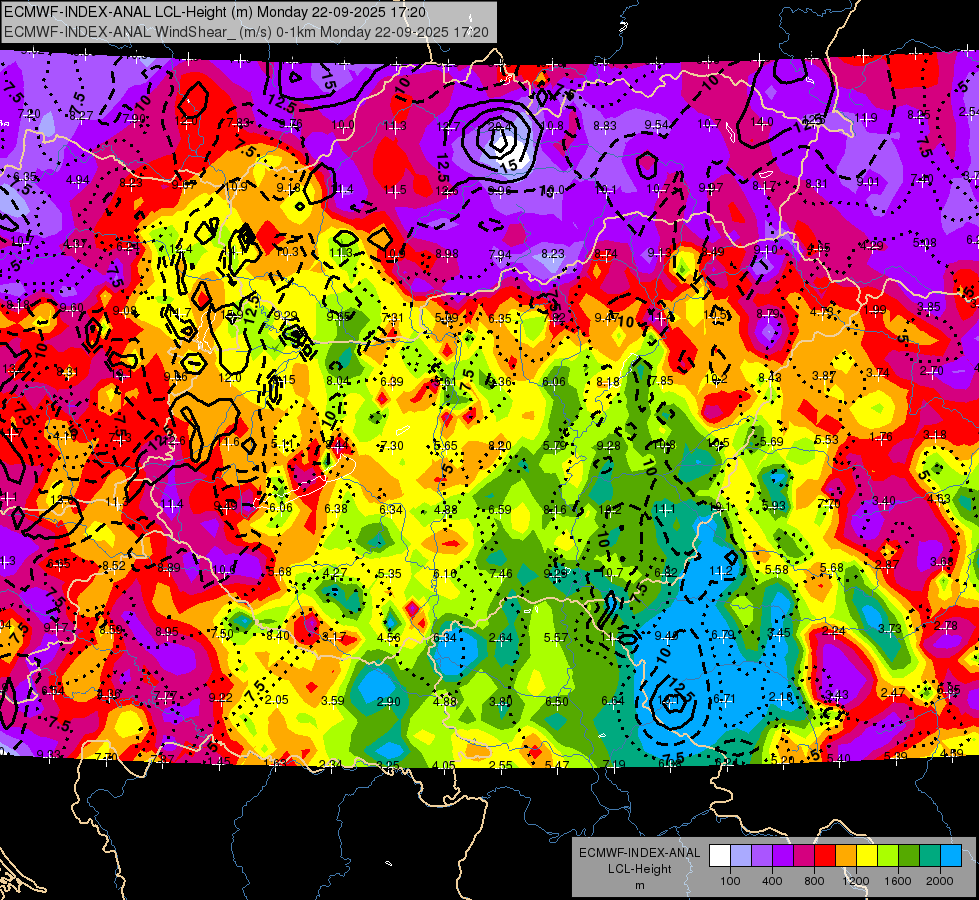The width and height of the screenshot is (979, 900).
Task: Click the 1.76 grid value
Action: coord(880,437)
